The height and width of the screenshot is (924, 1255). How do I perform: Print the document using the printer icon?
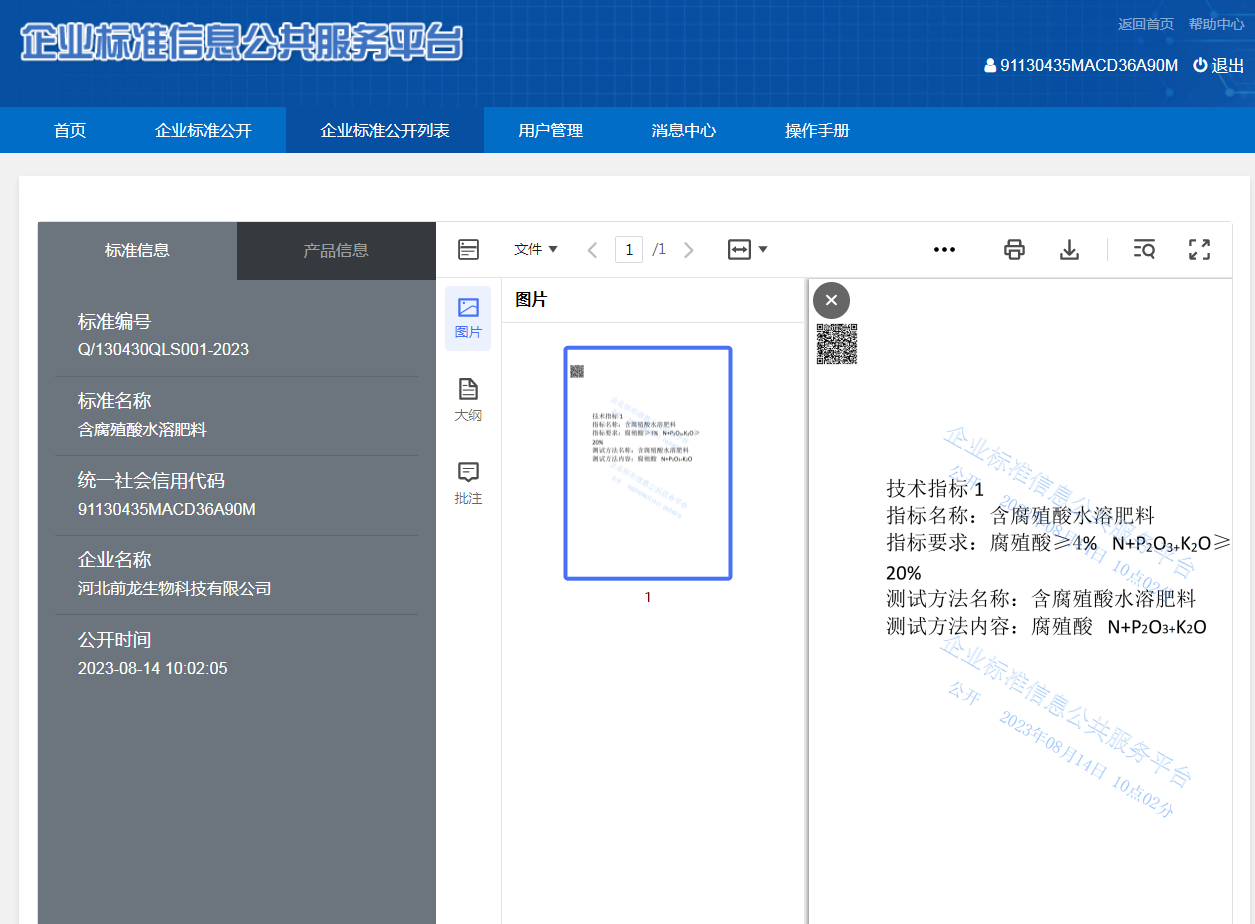1014,250
